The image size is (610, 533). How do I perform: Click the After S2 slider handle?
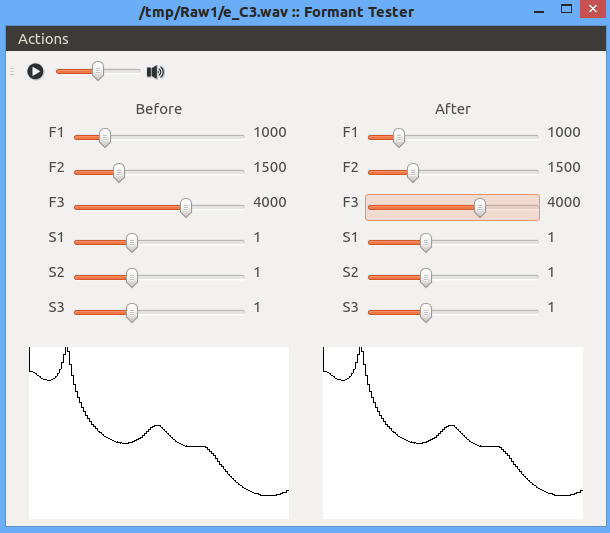426,277
